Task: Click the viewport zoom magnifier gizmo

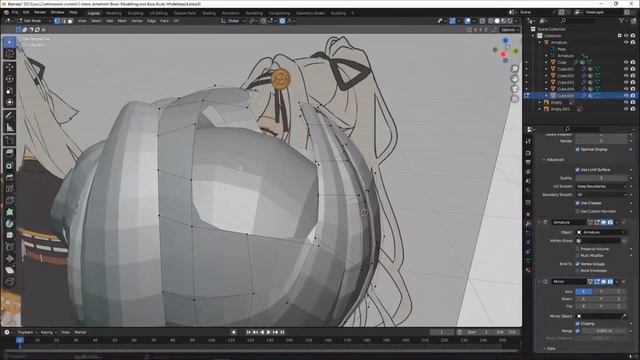Action: click(515, 69)
